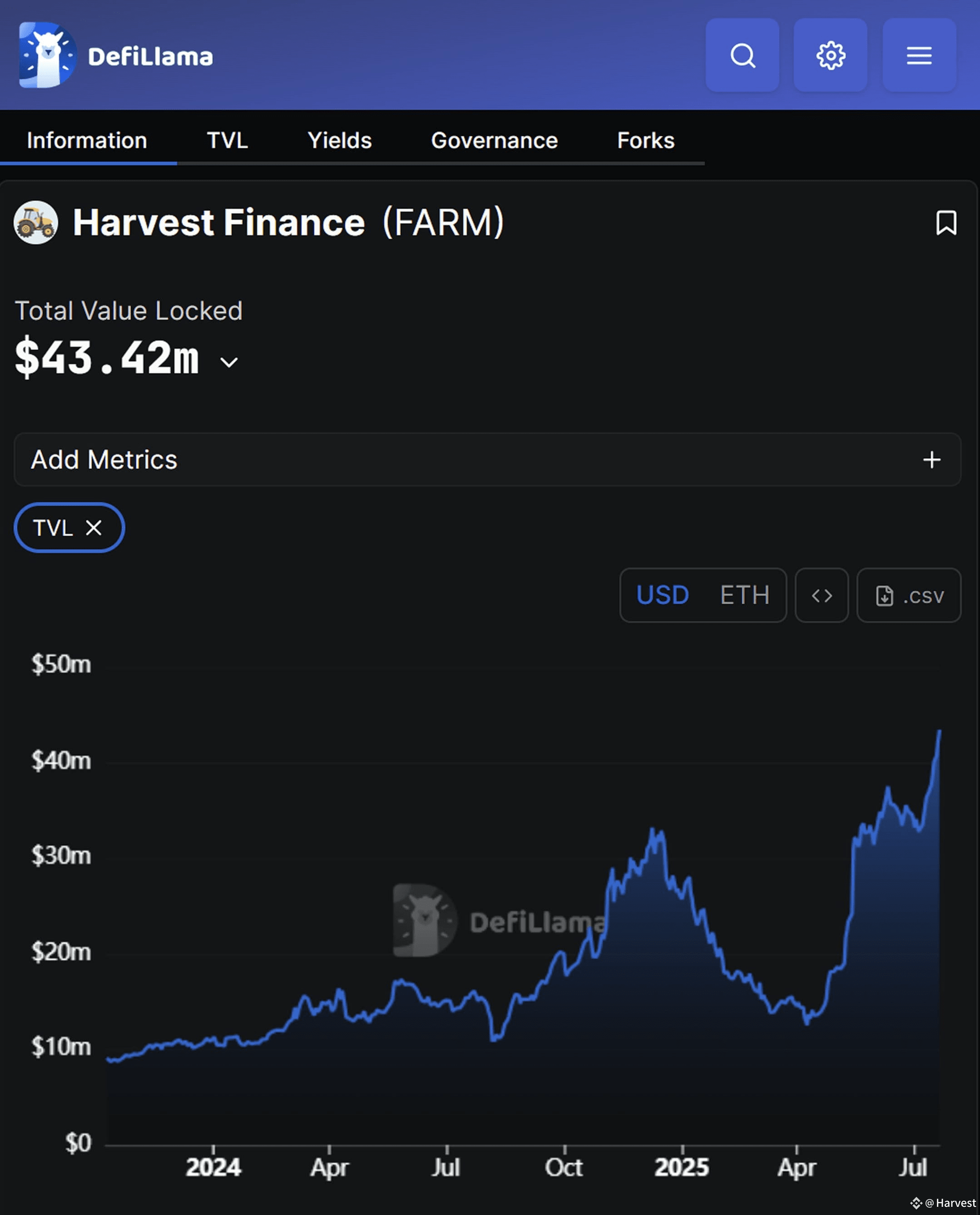Screen dimensions: 980x1215
Task: Click the DefiLlama wordmark link
Action: pyautogui.click(x=151, y=56)
